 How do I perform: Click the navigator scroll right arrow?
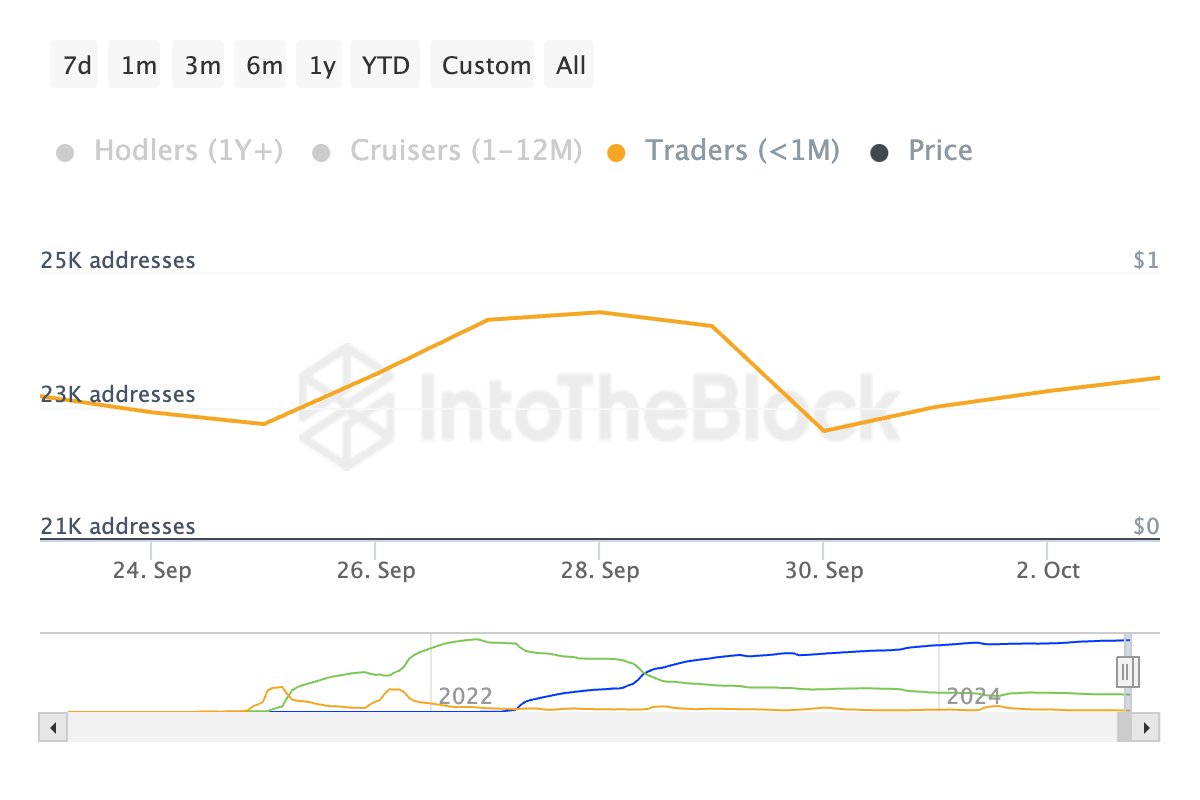click(x=1147, y=727)
